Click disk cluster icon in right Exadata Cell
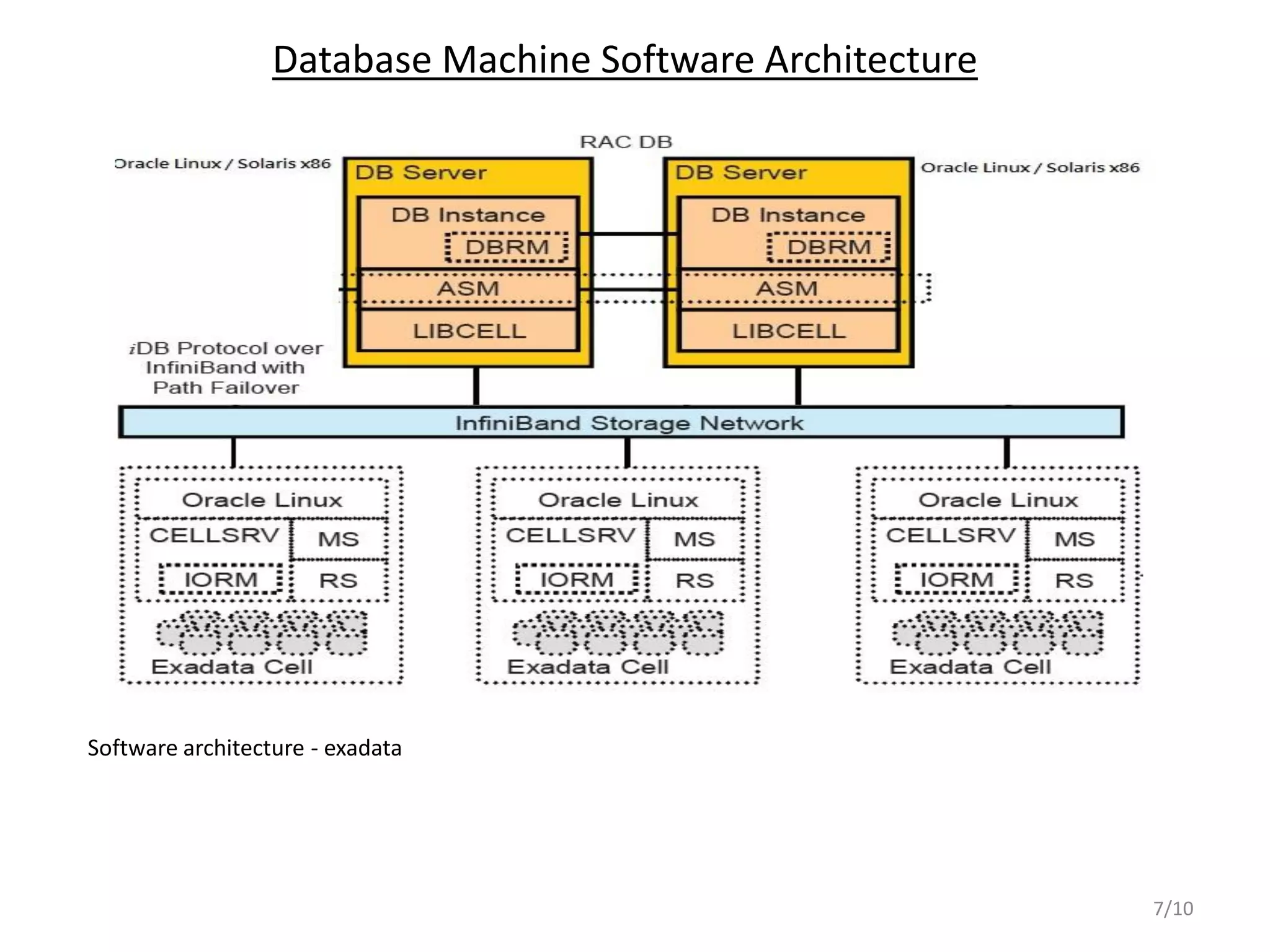Screen dimensions: 1270x952 (998, 633)
